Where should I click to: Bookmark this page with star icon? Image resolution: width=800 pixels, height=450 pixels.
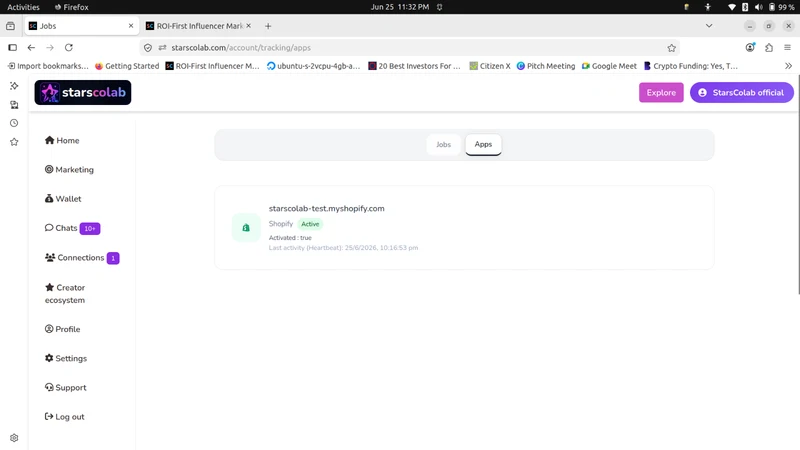pos(671,47)
